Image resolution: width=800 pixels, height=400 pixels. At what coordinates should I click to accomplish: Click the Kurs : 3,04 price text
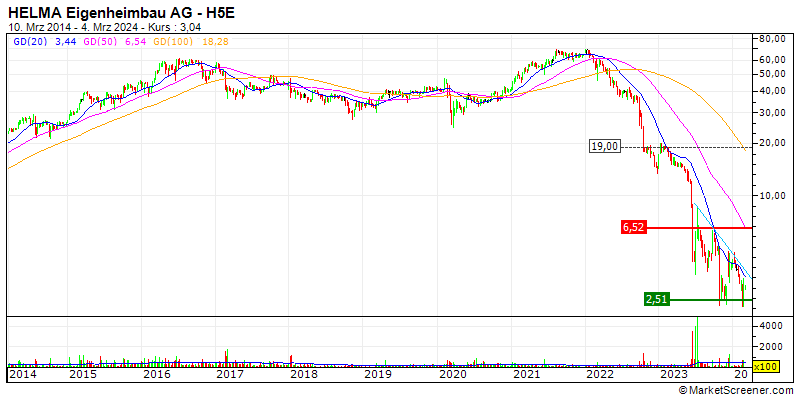click(175, 26)
